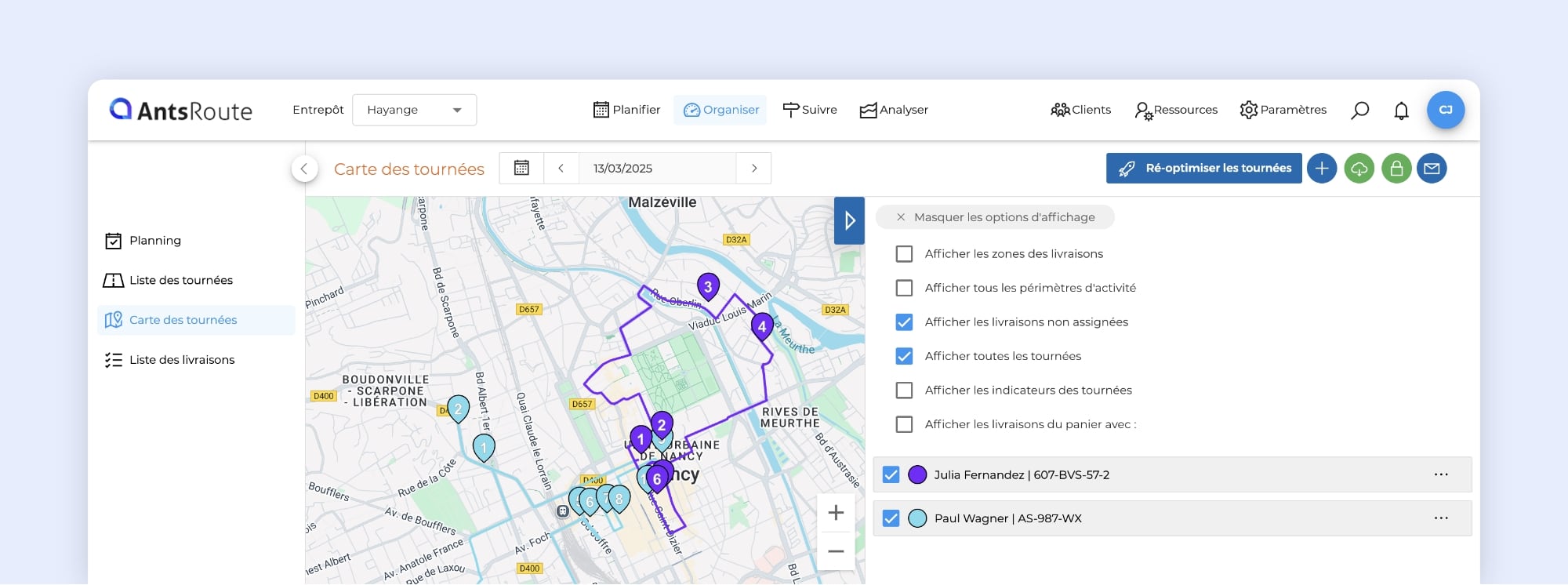Enable 'Afficher les zones des livraisons' checkbox
Image resolution: width=1568 pixels, height=585 pixels.
pyautogui.click(x=904, y=254)
